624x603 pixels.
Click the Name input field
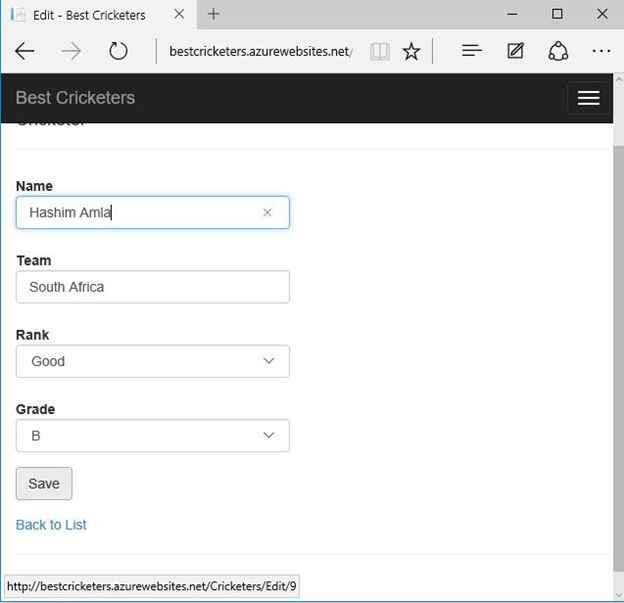click(x=153, y=213)
